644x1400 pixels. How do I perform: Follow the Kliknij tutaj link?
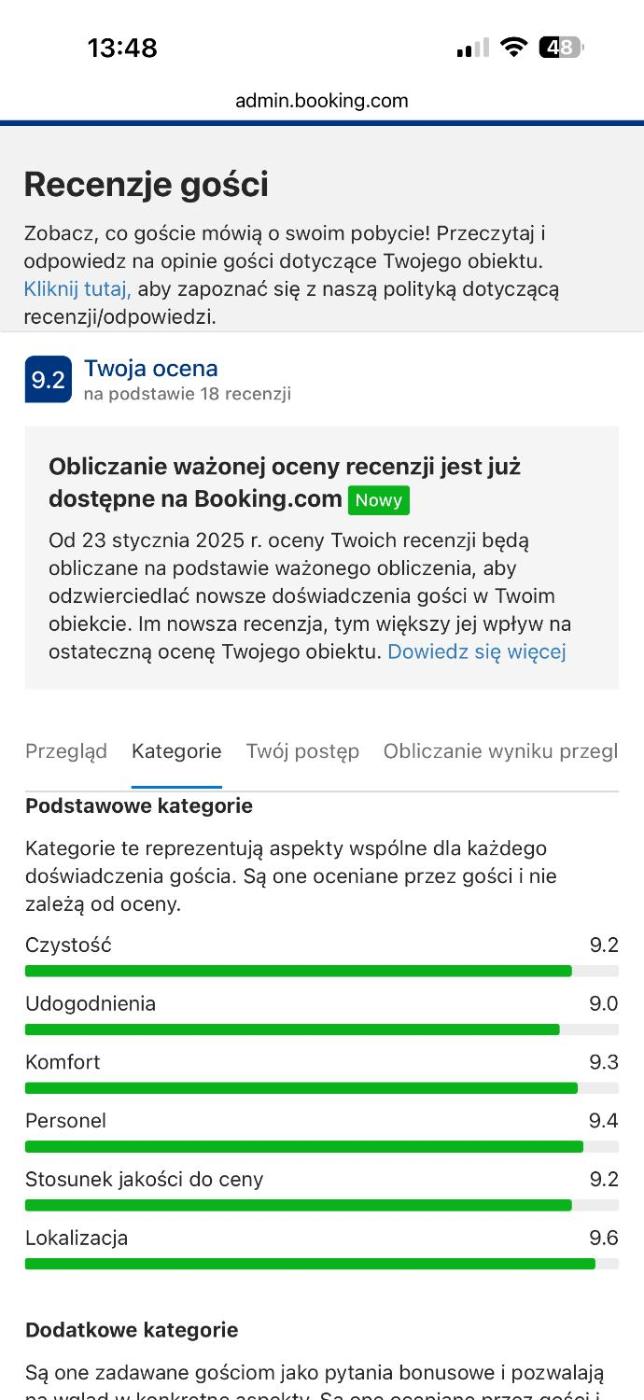click(78, 290)
